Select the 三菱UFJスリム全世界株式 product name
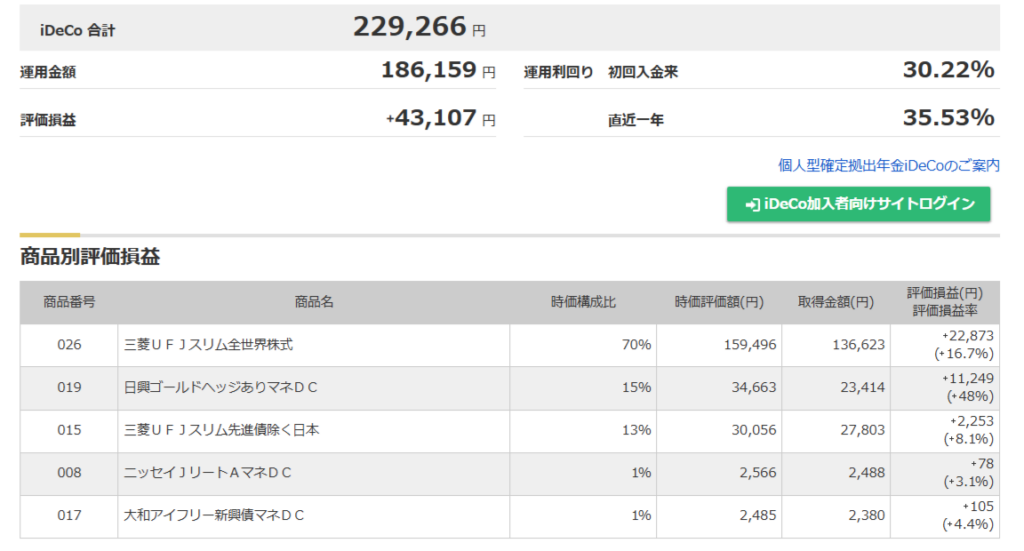The width and height of the screenshot is (1024, 551). (x=209, y=344)
